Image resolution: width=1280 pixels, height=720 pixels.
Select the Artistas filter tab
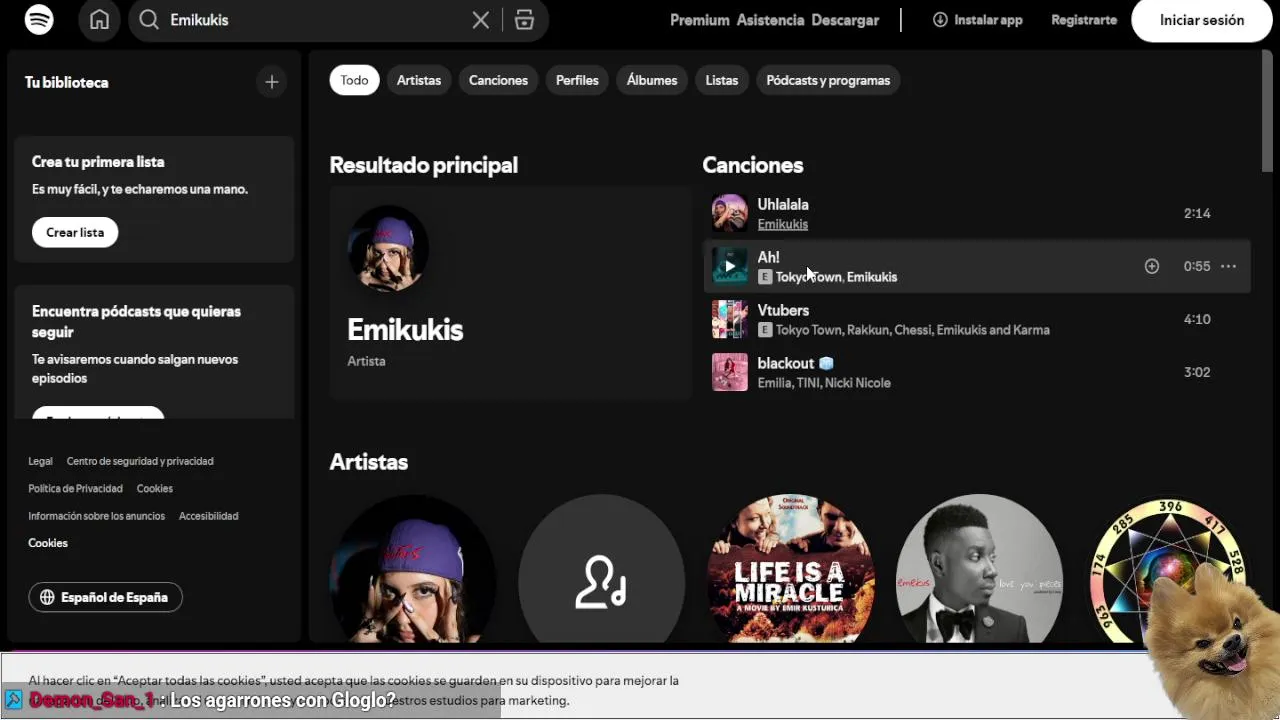tap(419, 80)
